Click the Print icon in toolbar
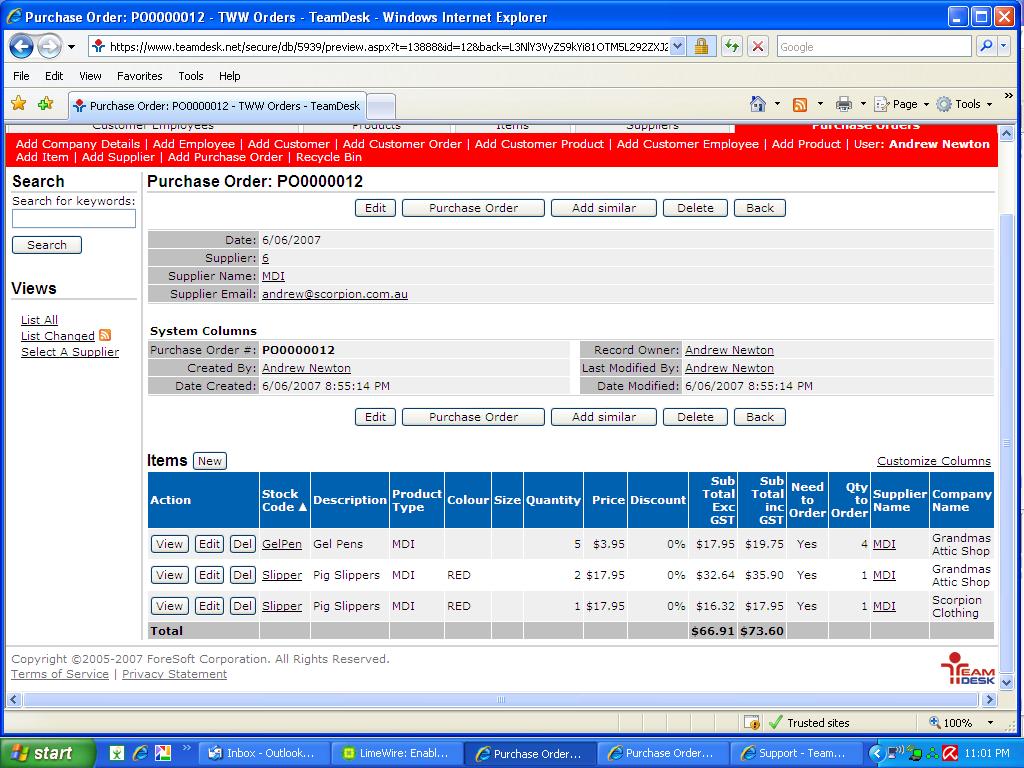Screen dimensions: 1024x768 coord(843,104)
